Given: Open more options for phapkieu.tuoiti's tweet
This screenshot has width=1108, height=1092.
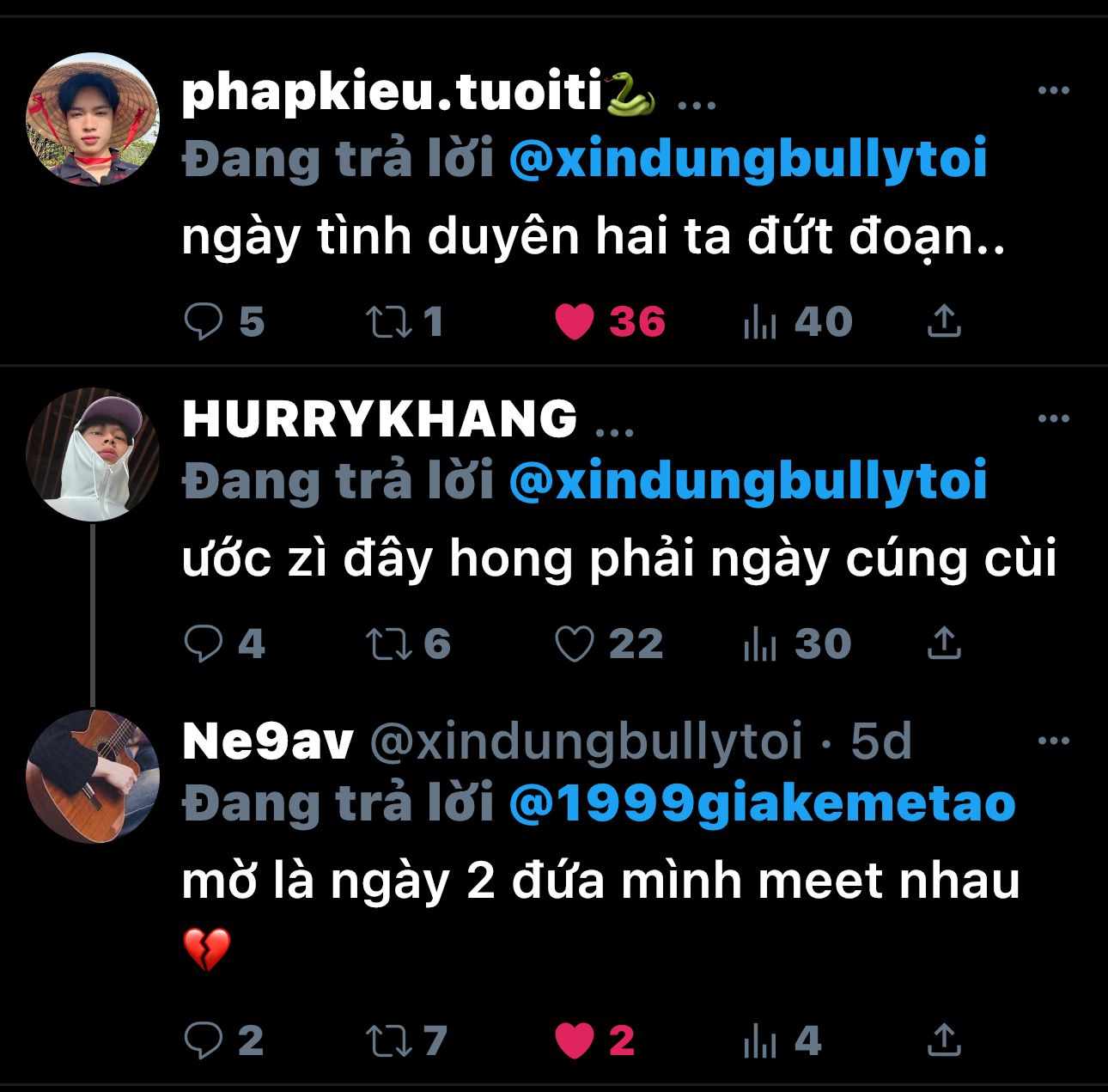Looking at the screenshot, I should (1054, 90).
